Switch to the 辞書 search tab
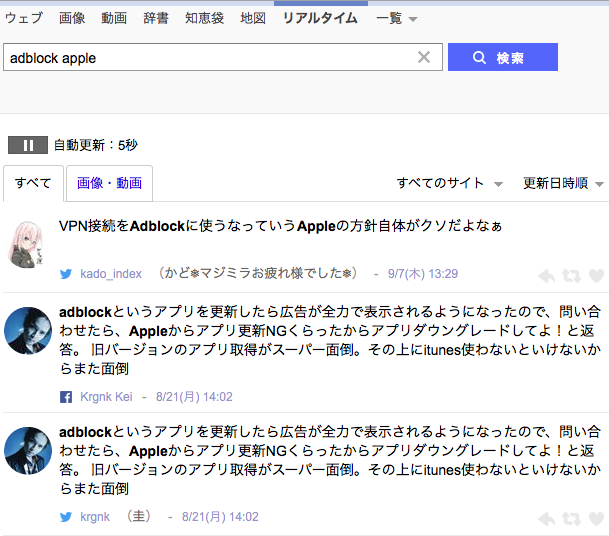Screen dimensions: 609x536 pyautogui.click(x=156, y=18)
